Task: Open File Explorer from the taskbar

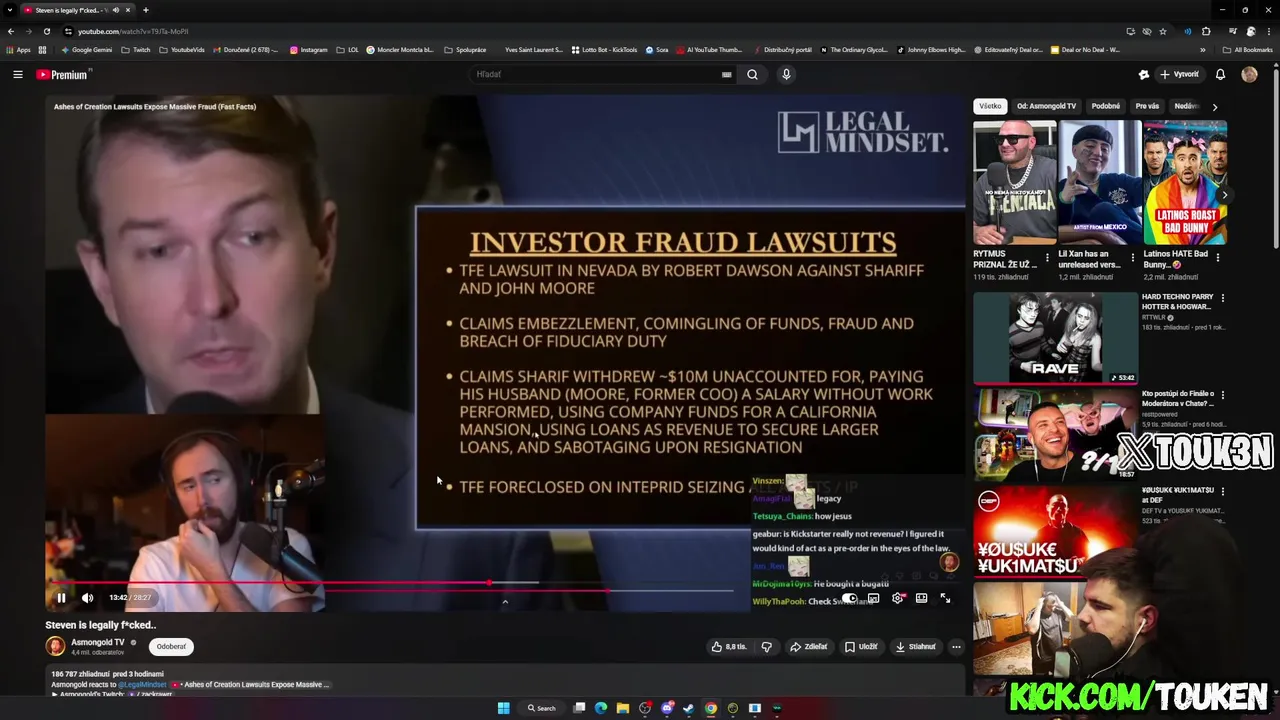Action: tap(623, 708)
